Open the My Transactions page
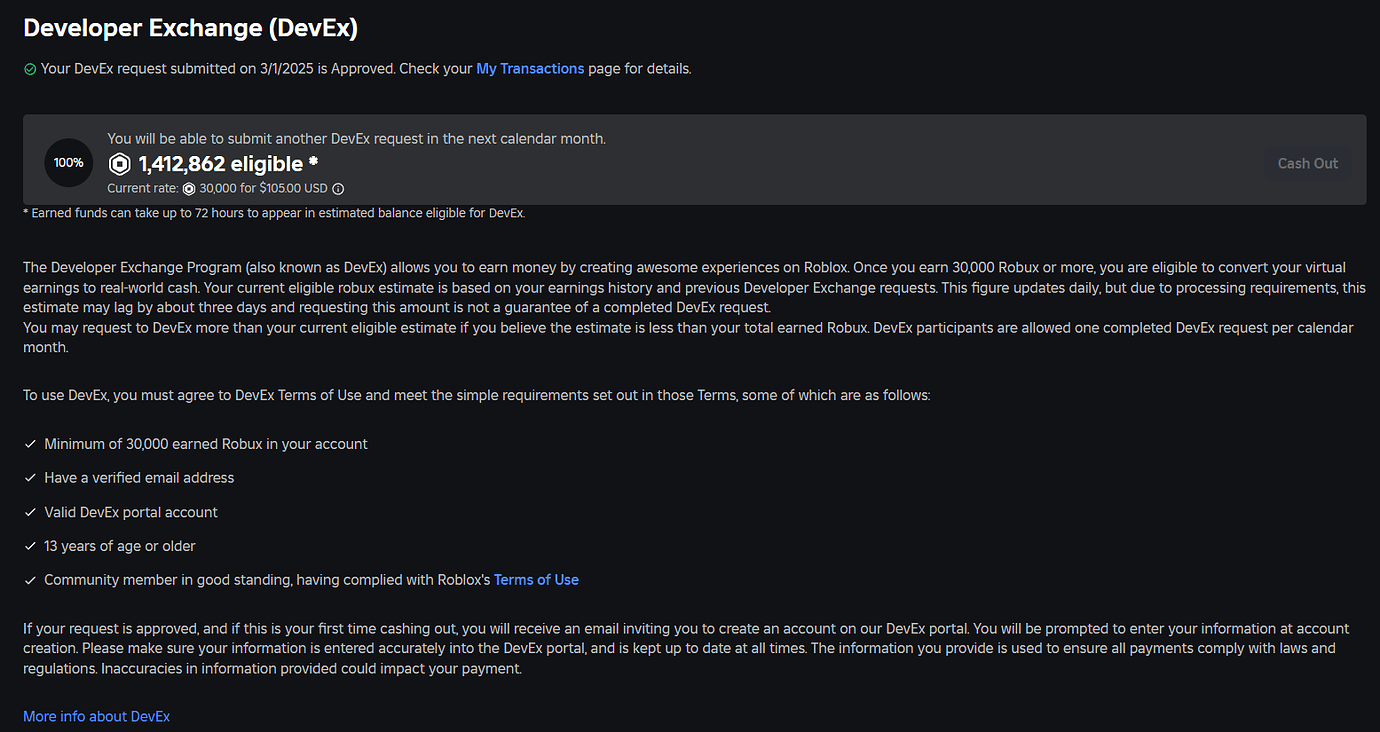The image size is (1380, 732). click(x=530, y=68)
